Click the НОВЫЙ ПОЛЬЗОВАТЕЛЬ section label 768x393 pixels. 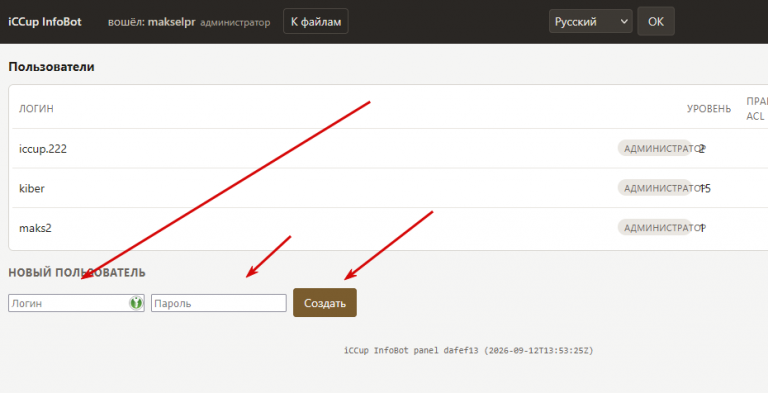pos(77,272)
